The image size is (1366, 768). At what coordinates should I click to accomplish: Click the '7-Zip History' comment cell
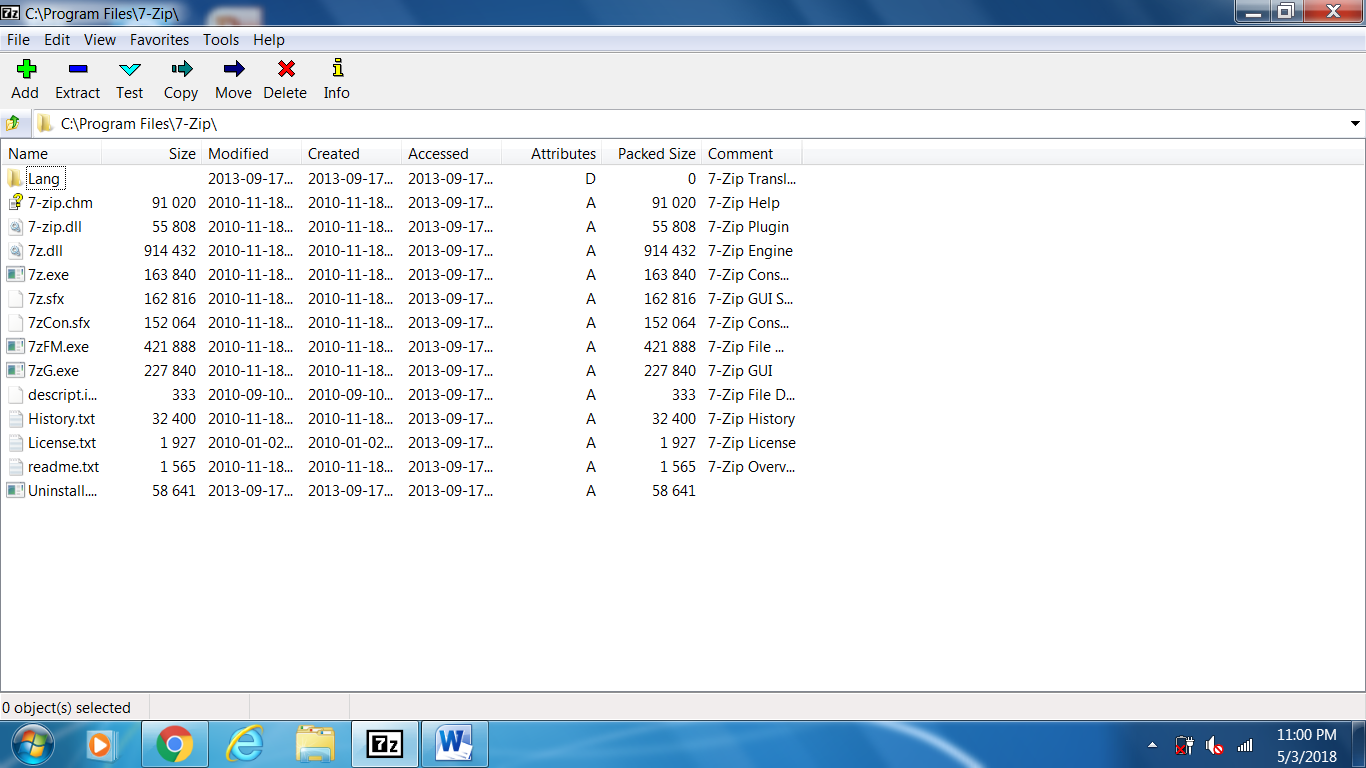click(x=752, y=419)
